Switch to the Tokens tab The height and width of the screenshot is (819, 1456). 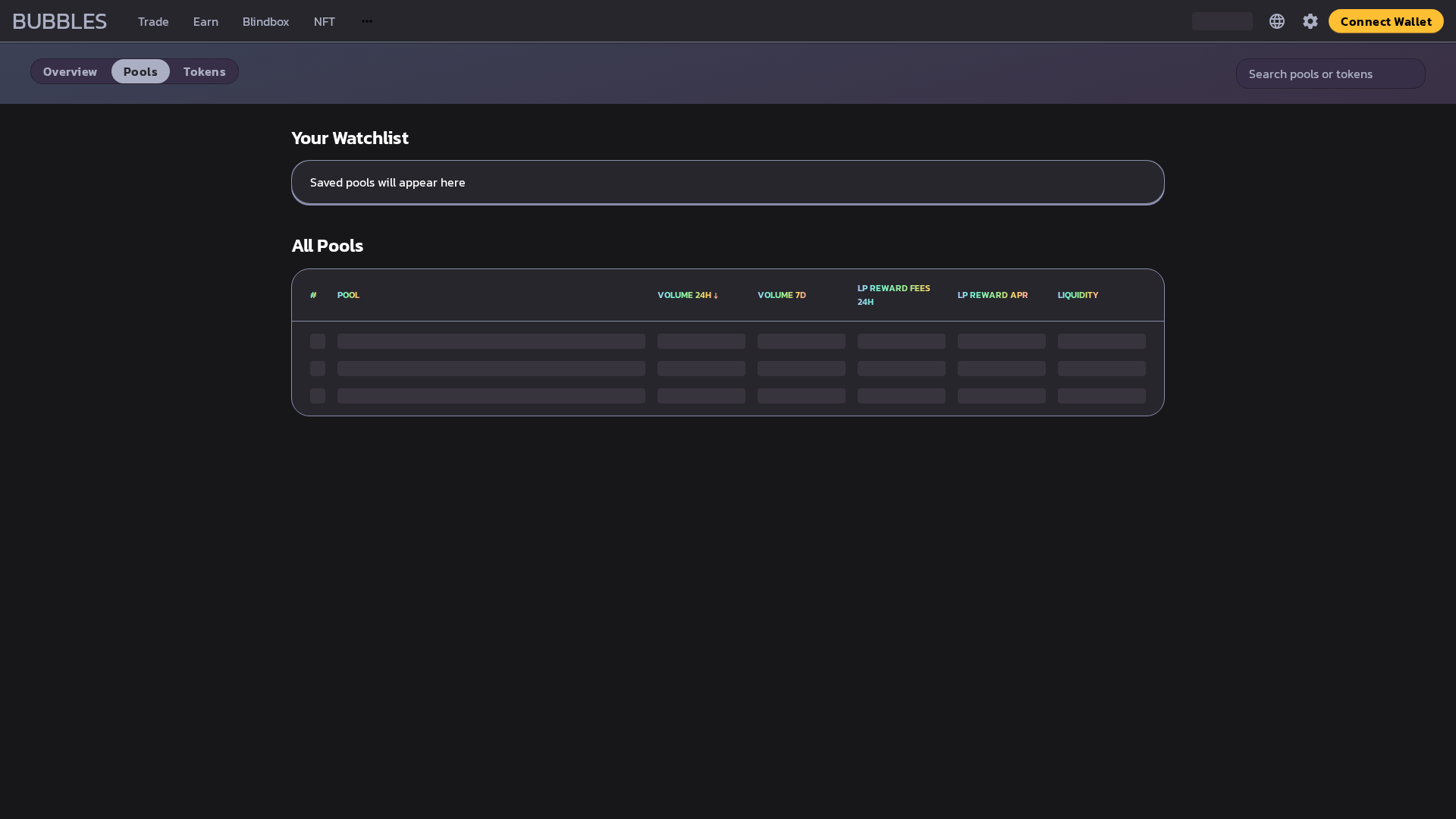(x=204, y=71)
